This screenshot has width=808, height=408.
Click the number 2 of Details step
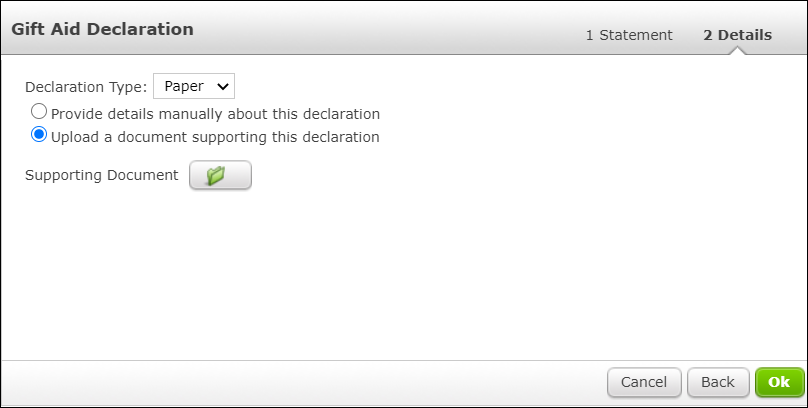[708, 35]
